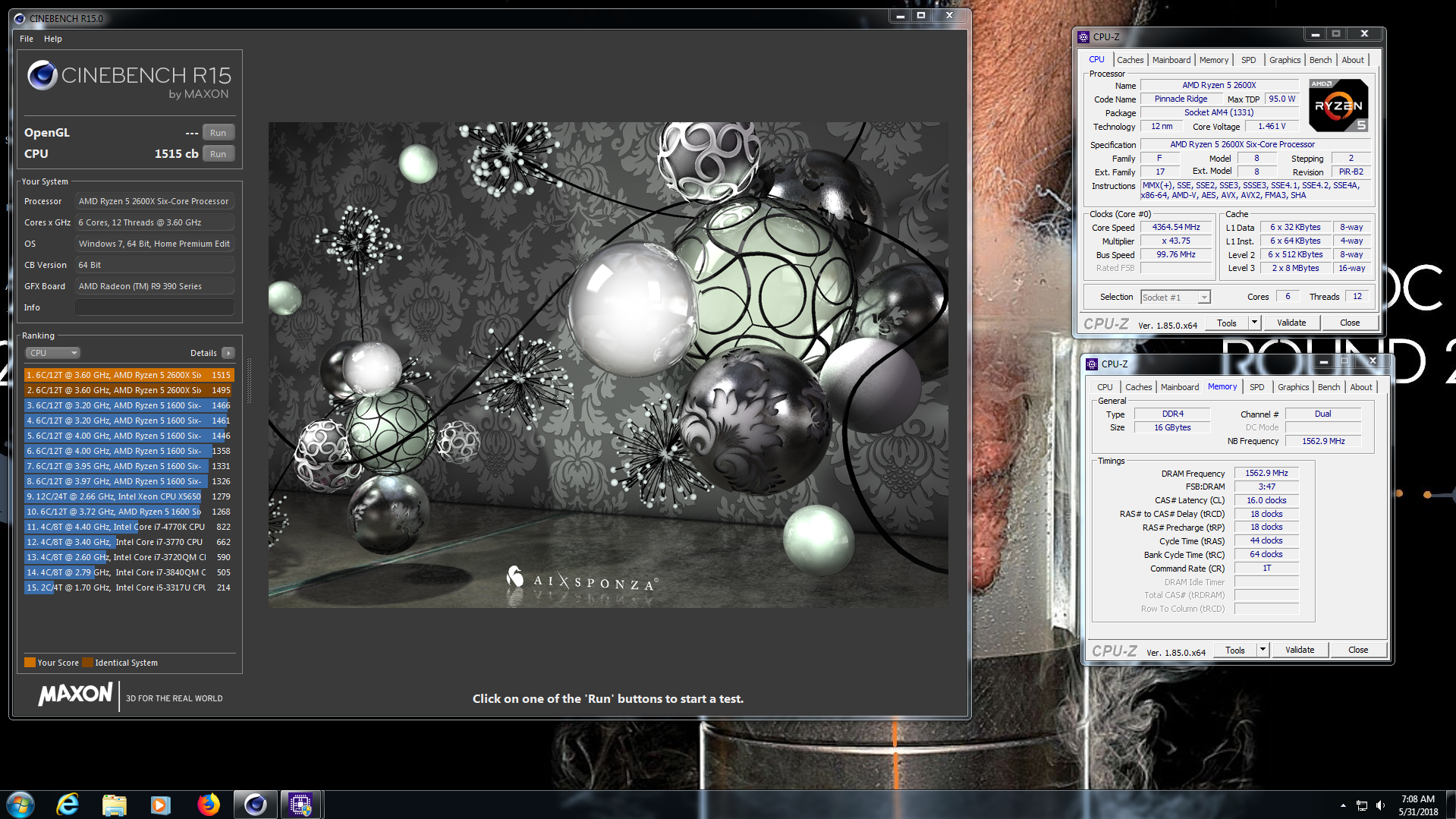Switch to Cinebench taskbar icon
1456x819 pixels.
coord(256,805)
